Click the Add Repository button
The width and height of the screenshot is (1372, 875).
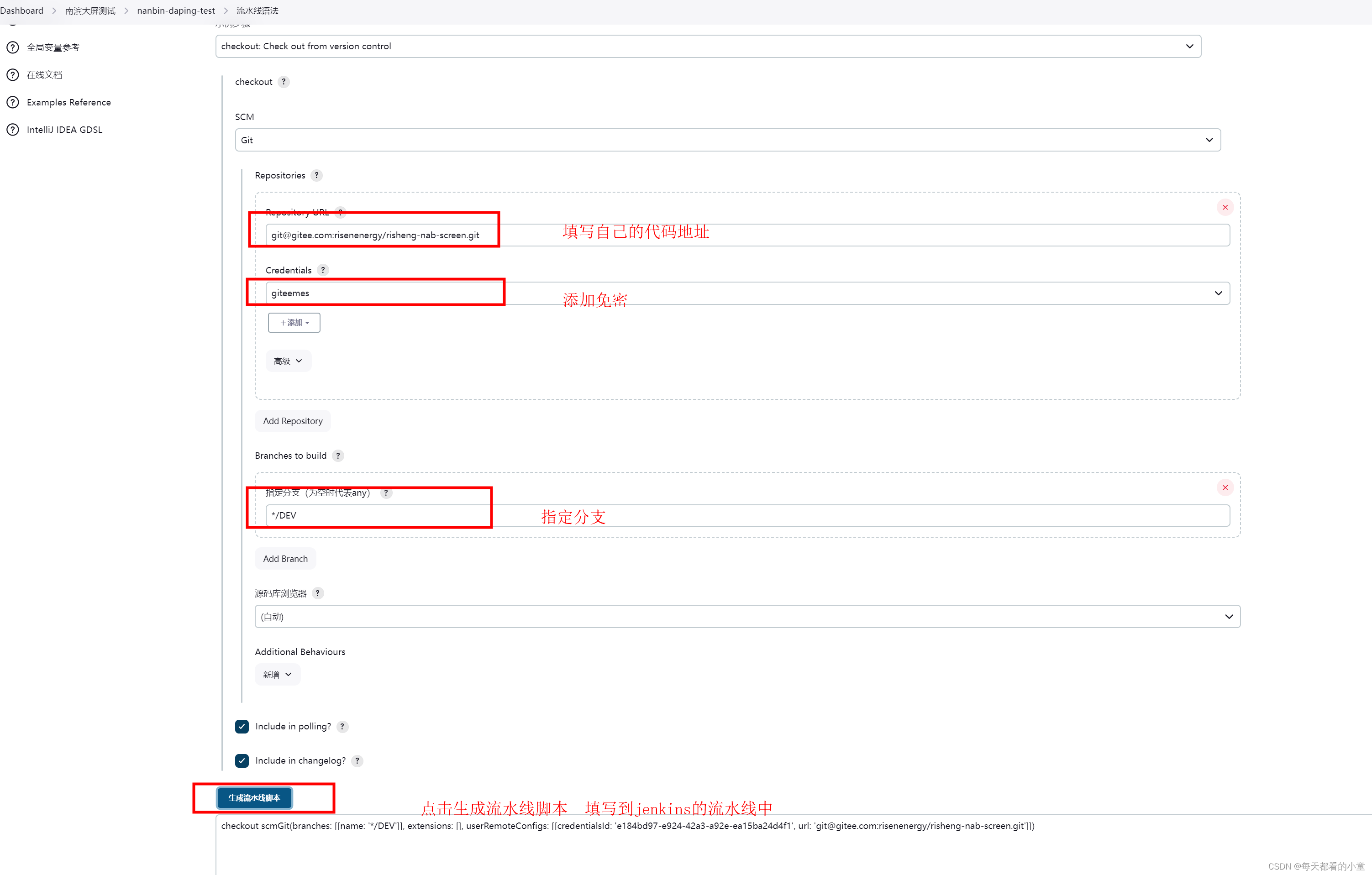292,420
